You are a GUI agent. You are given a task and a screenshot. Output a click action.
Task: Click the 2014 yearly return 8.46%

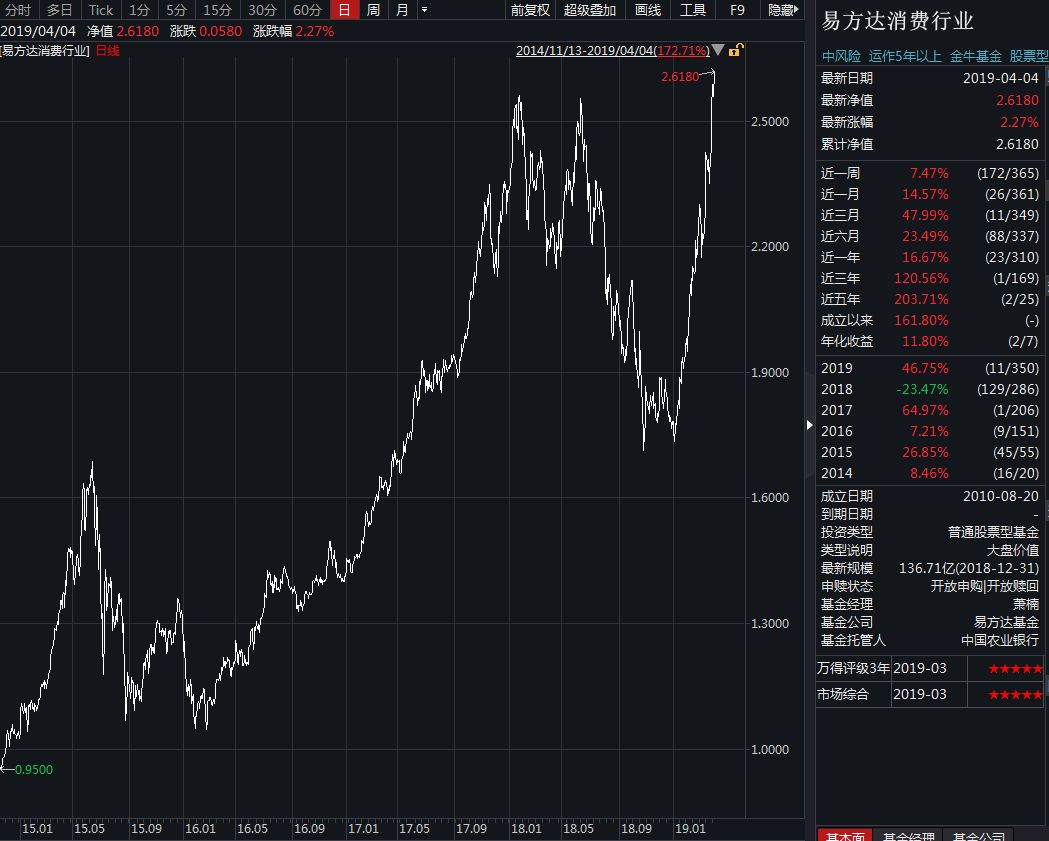pyautogui.click(x=929, y=473)
